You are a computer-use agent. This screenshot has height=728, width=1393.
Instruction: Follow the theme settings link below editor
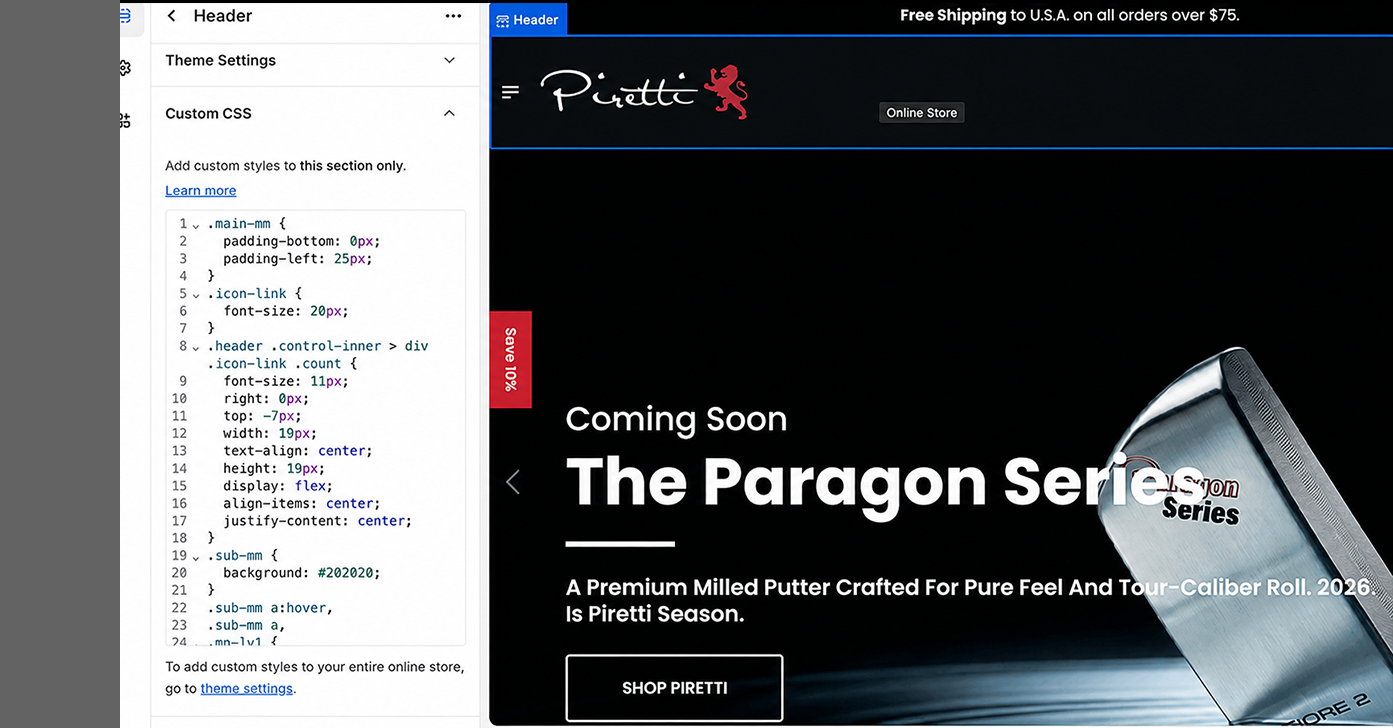point(247,688)
